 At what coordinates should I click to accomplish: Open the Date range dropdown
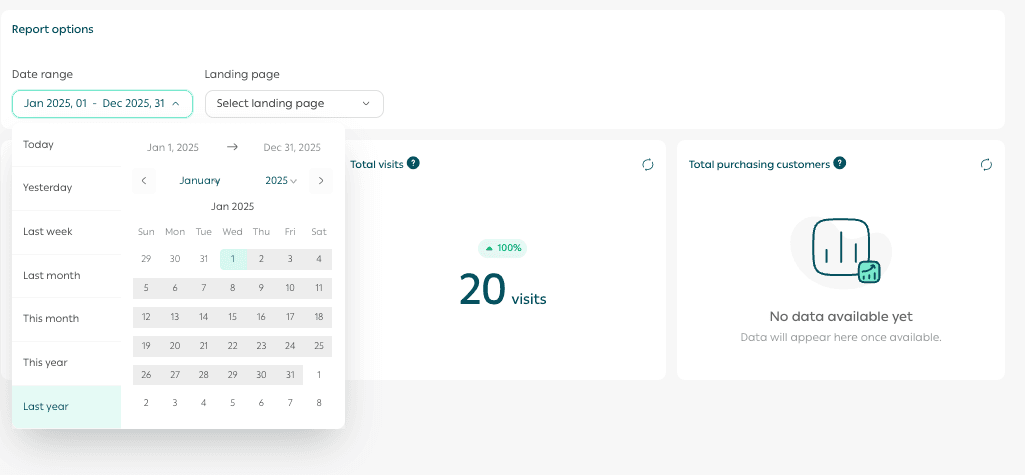pyautogui.click(x=102, y=103)
